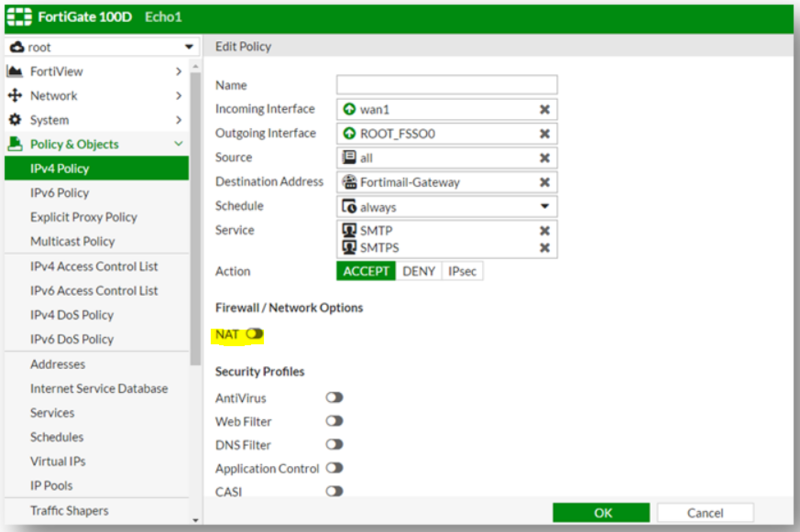Click the FortiView chart icon
The image size is (800, 532).
pyautogui.click(x=15, y=72)
